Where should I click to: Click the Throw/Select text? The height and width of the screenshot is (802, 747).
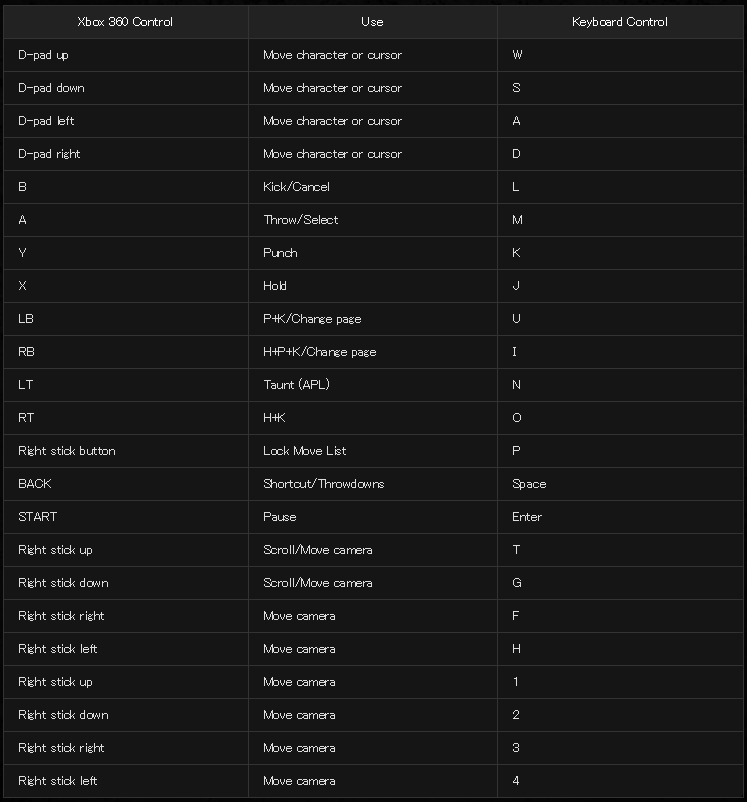point(301,220)
